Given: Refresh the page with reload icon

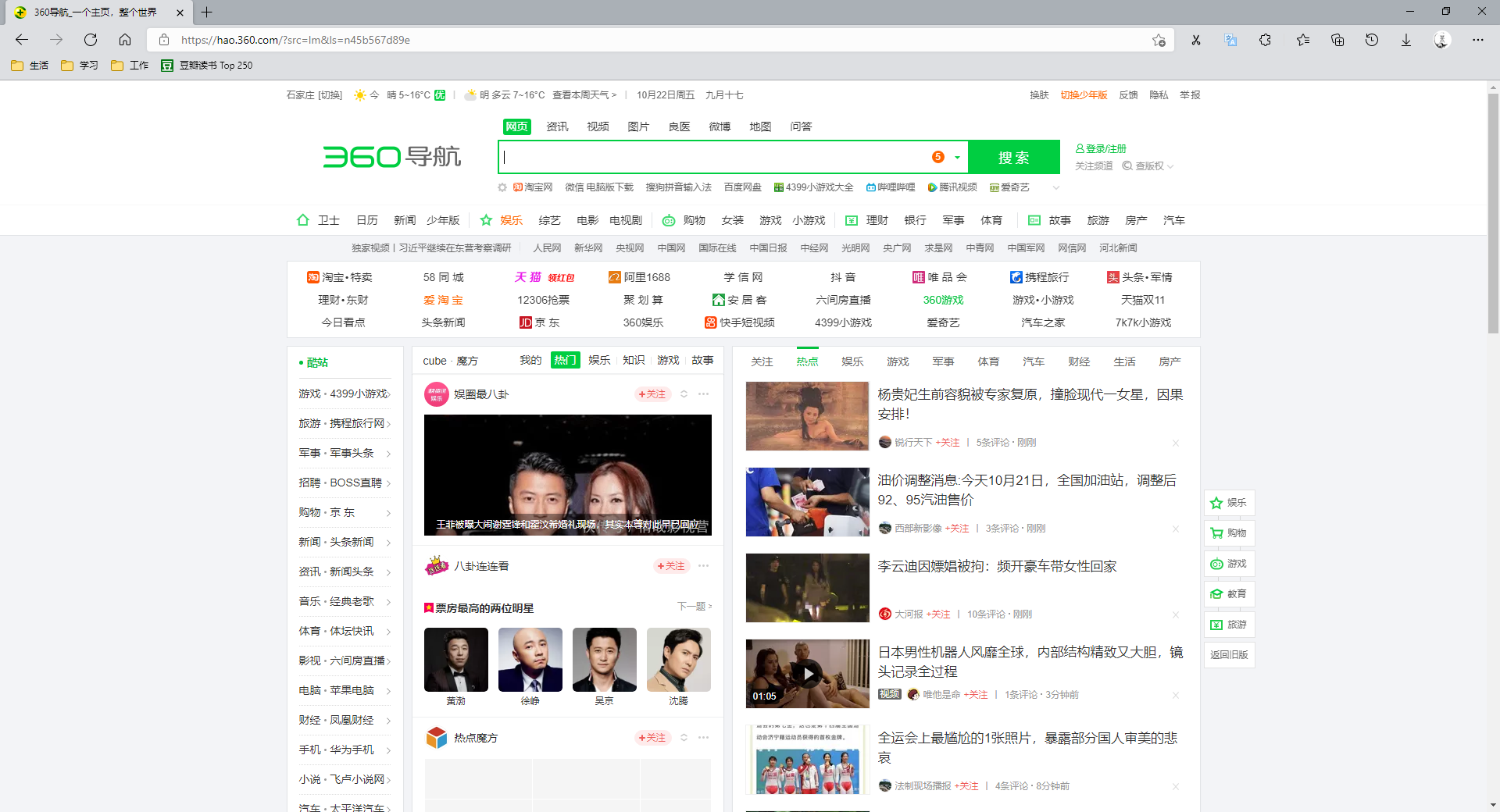Looking at the screenshot, I should (91, 40).
